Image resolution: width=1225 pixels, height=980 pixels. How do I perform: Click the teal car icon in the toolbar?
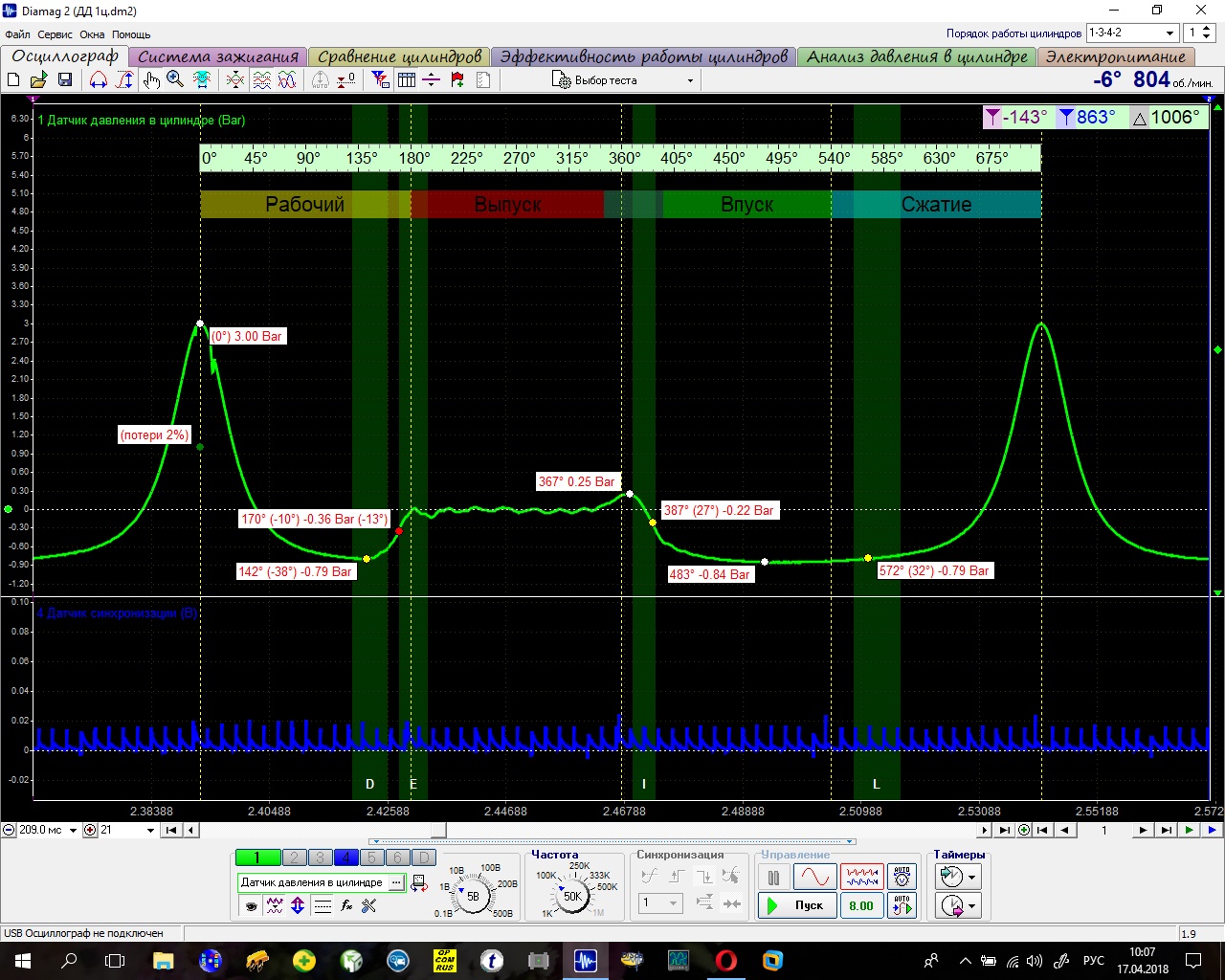[x=202, y=80]
